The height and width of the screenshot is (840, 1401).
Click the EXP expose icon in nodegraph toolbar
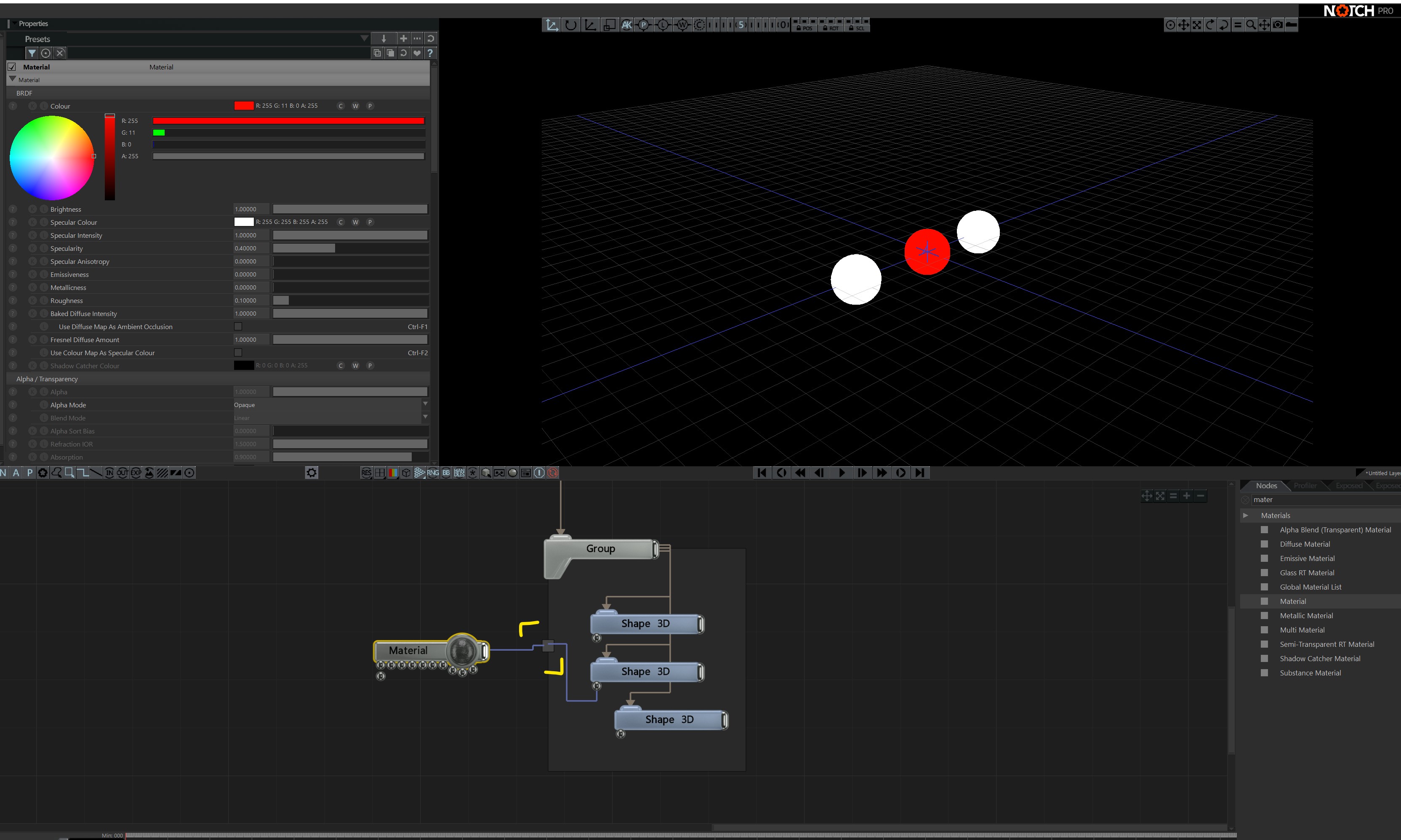point(136,473)
